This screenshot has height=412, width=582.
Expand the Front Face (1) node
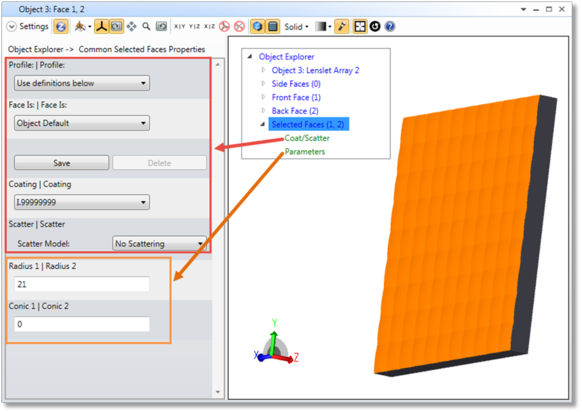(263, 97)
